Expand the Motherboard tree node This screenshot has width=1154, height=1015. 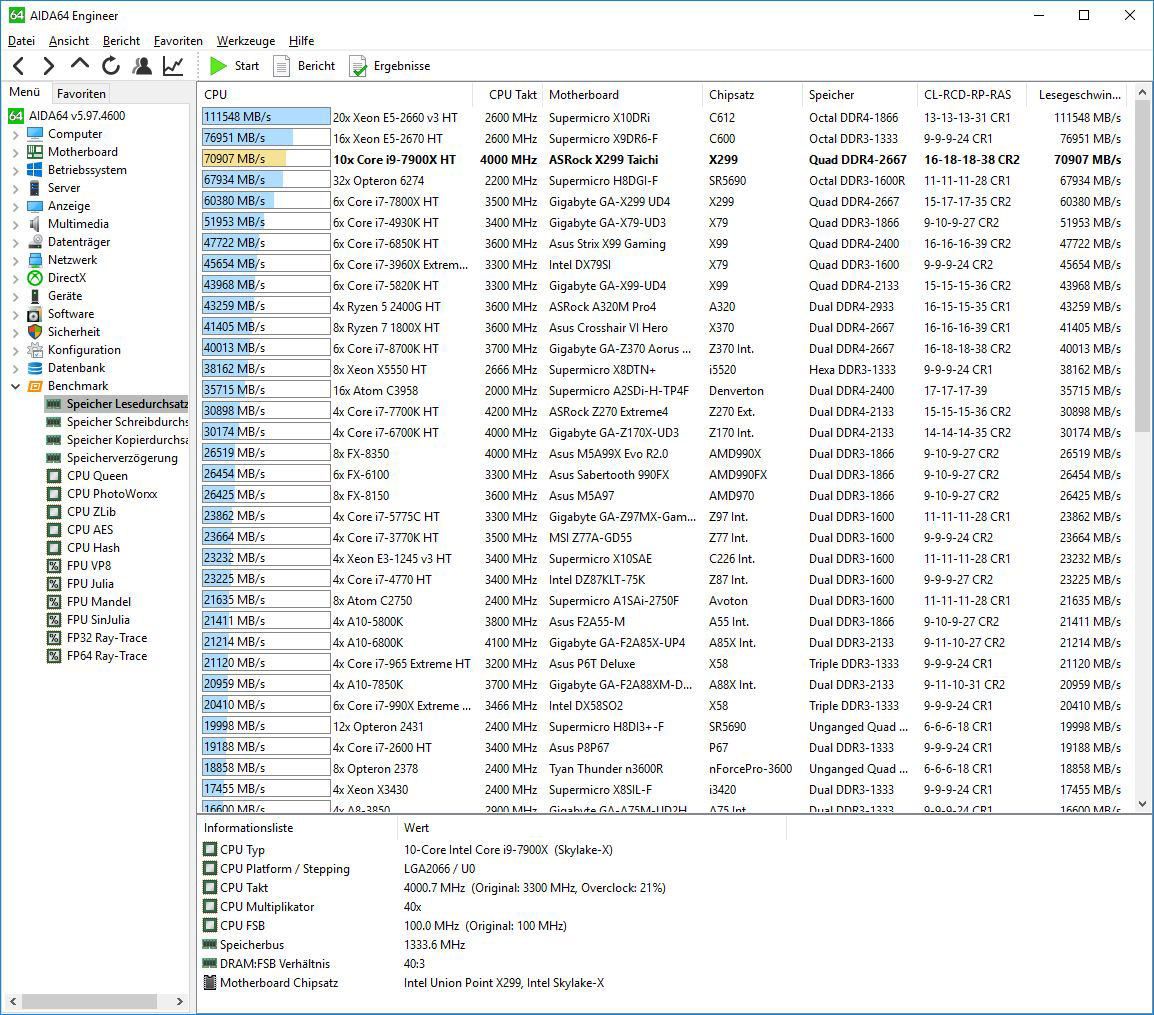[x=15, y=152]
